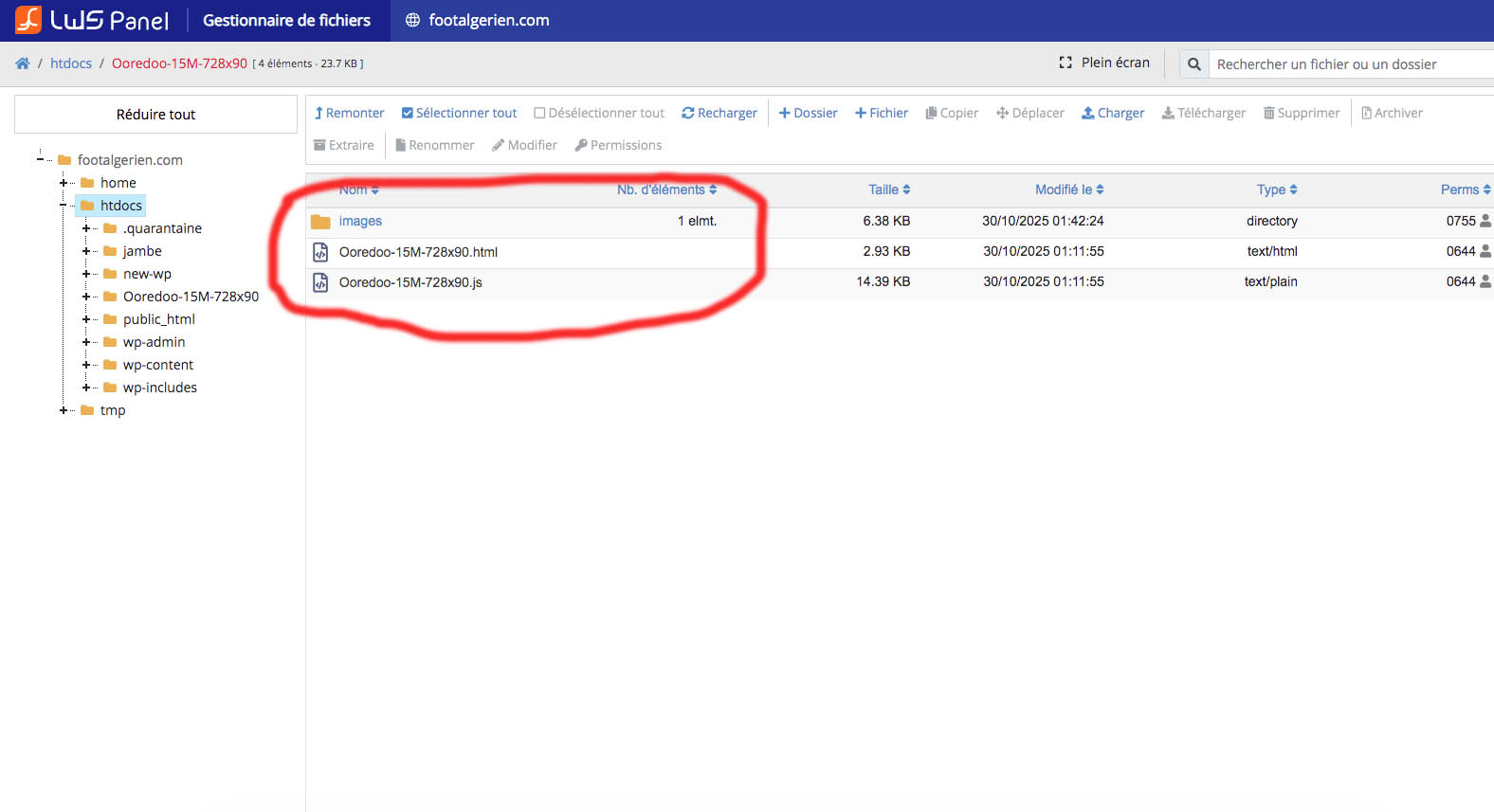1494x812 pixels.
Task: Sort files by Taille column
Action: (x=889, y=189)
